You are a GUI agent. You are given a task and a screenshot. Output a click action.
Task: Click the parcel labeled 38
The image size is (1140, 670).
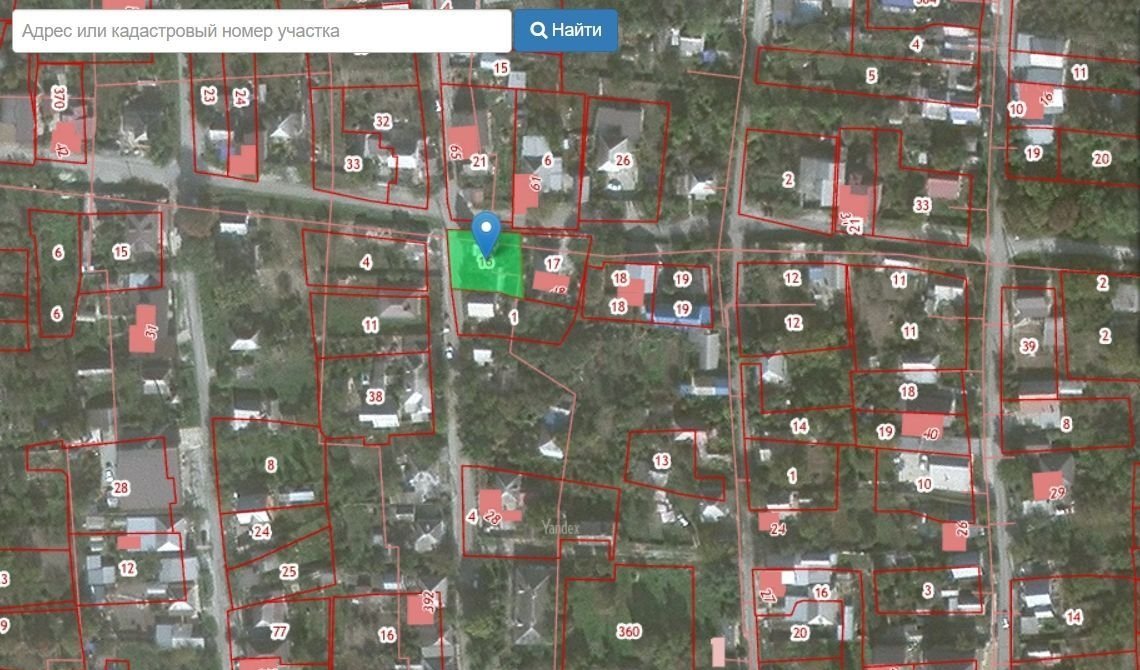click(375, 396)
